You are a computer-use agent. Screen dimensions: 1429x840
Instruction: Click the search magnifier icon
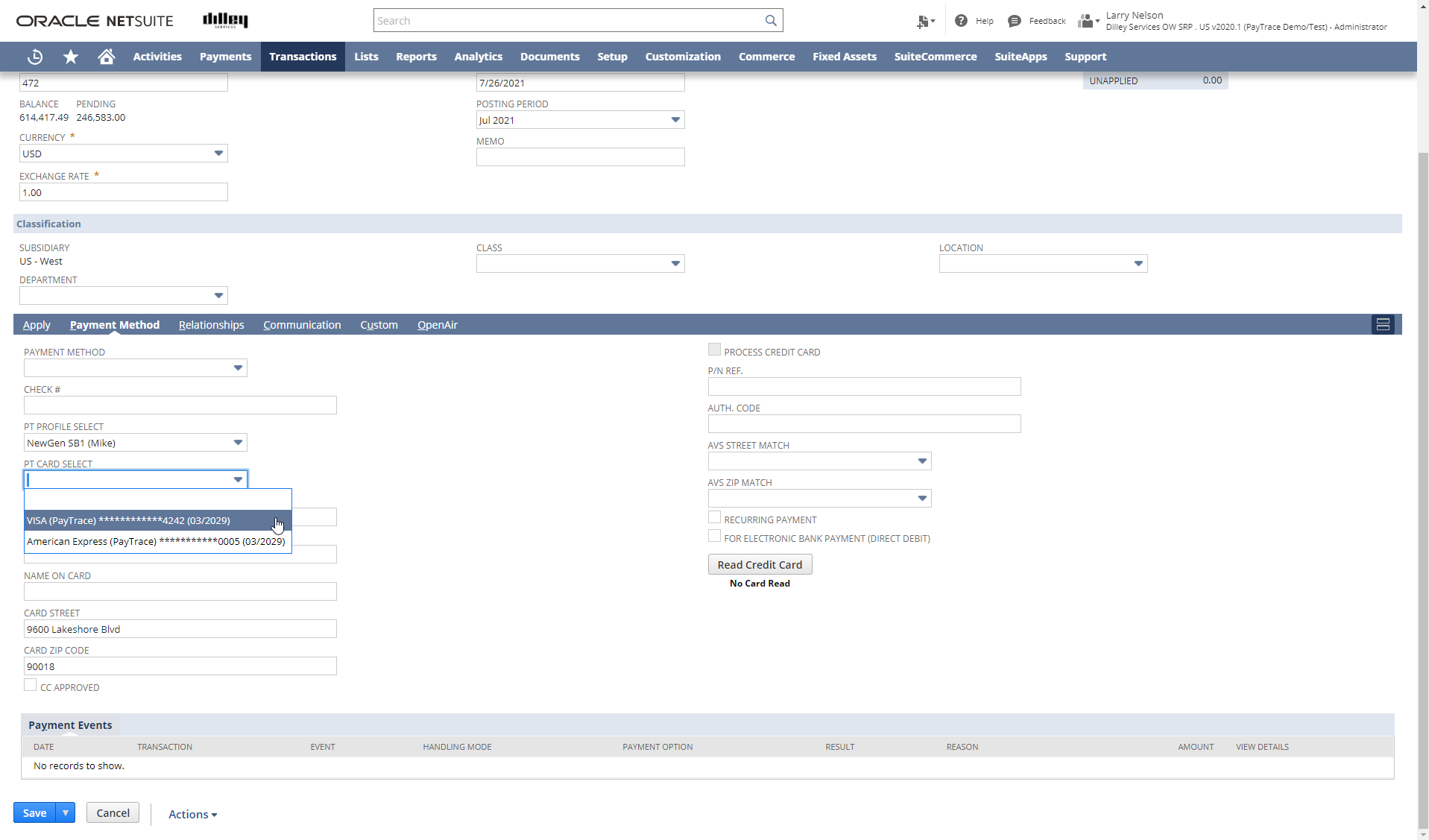click(771, 21)
